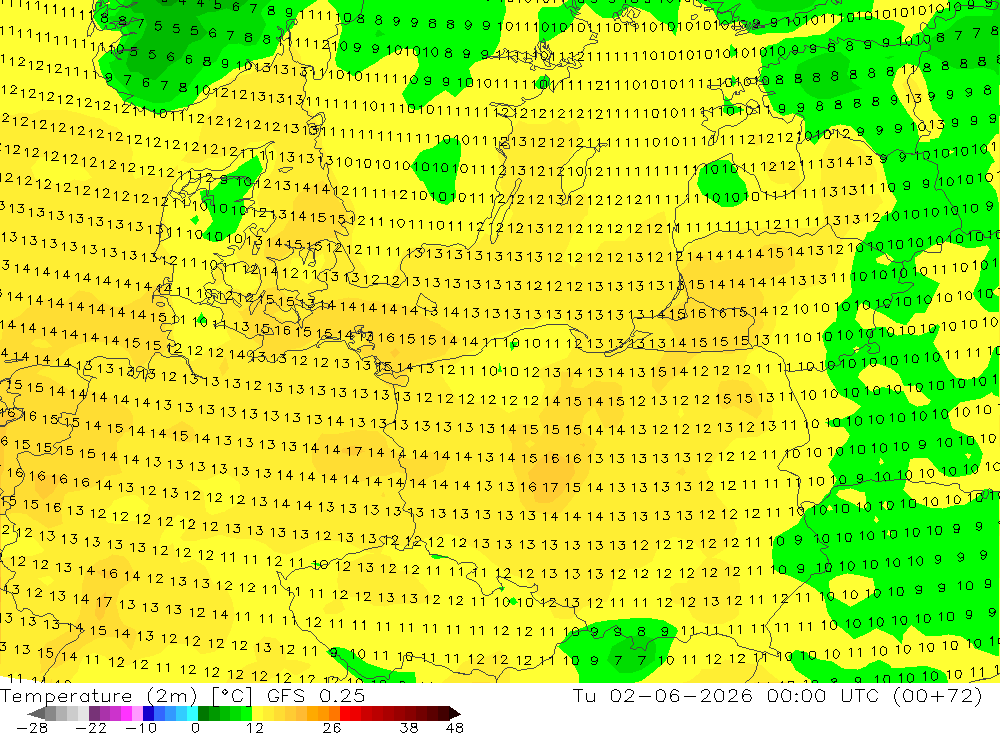Viewport: 1000px width, 733px height.
Task: Click the dark purple swatch in the legend
Action: point(94,713)
